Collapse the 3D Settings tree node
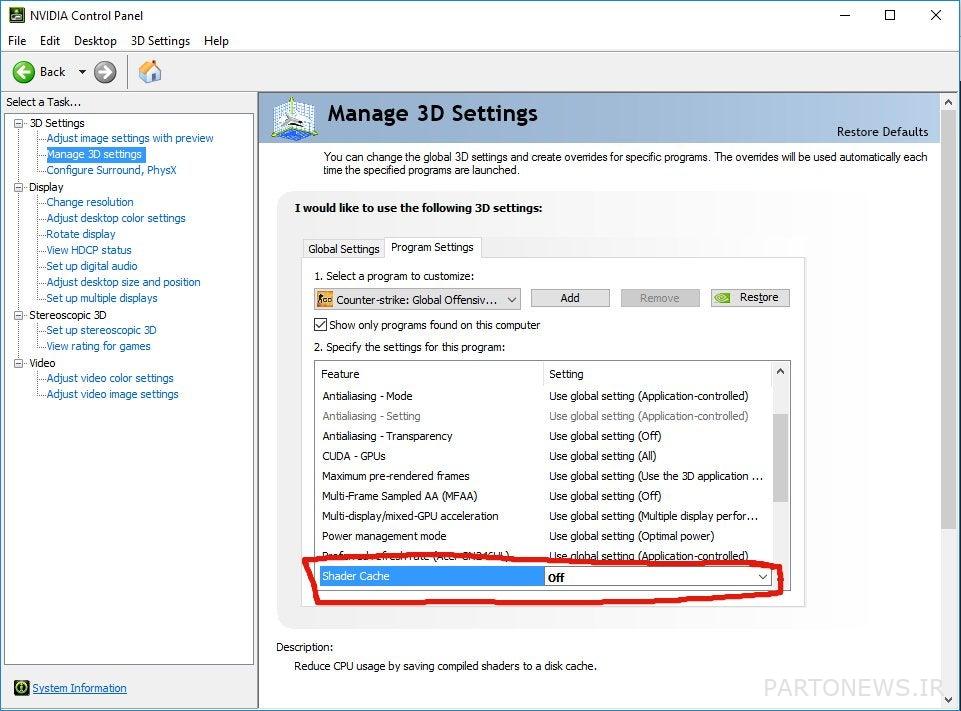Viewport: 961px width, 711px height. 18,123
